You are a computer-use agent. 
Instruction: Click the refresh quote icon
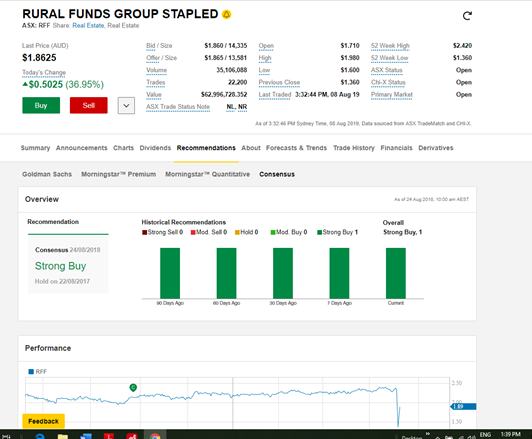(x=467, y=16)
